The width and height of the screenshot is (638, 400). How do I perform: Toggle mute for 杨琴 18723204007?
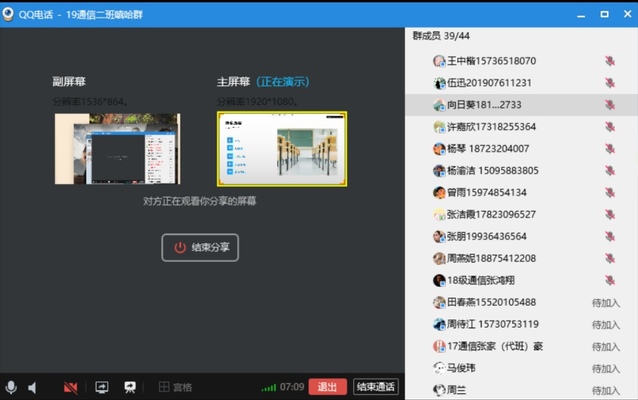point(609,149)
